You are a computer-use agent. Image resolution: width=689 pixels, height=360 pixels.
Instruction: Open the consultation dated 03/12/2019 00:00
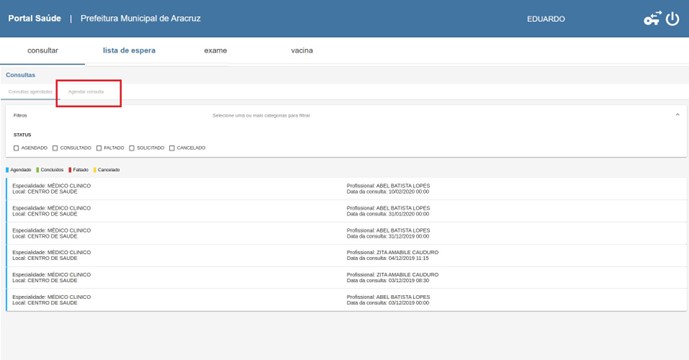346,300
